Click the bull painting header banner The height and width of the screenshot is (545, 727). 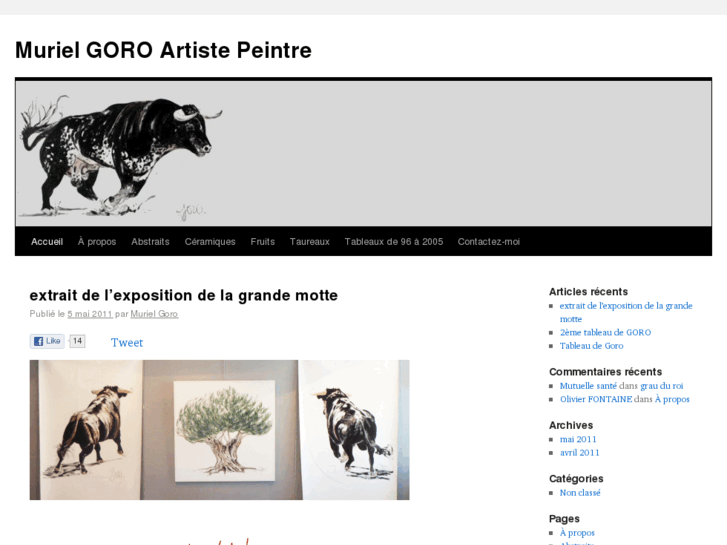[x=364, y=154]
